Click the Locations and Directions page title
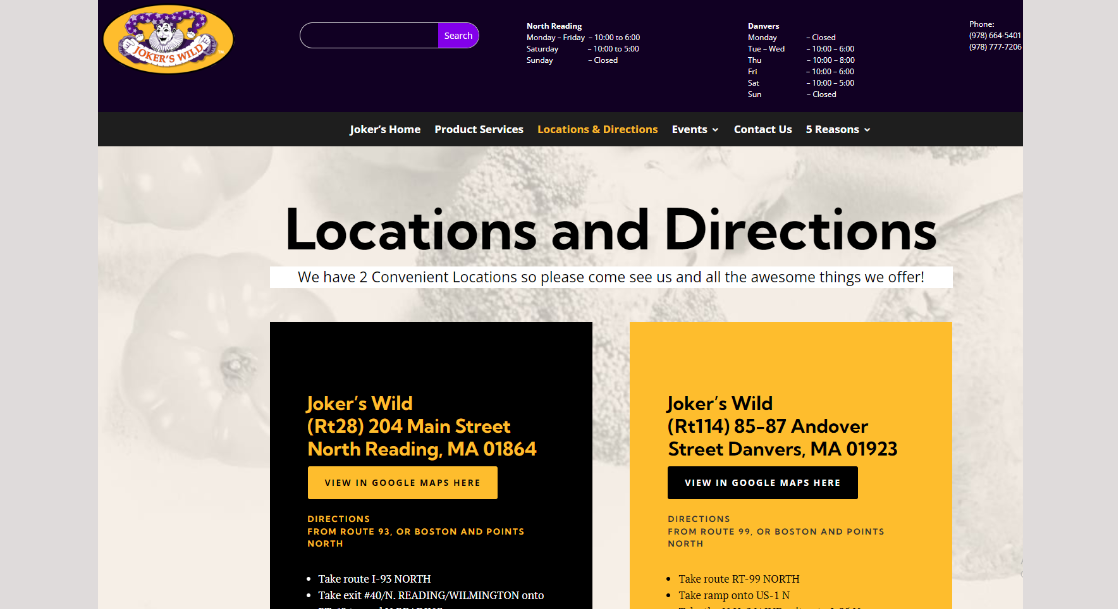This screenshot has height=609, width=1118. (x=610, y=230)
